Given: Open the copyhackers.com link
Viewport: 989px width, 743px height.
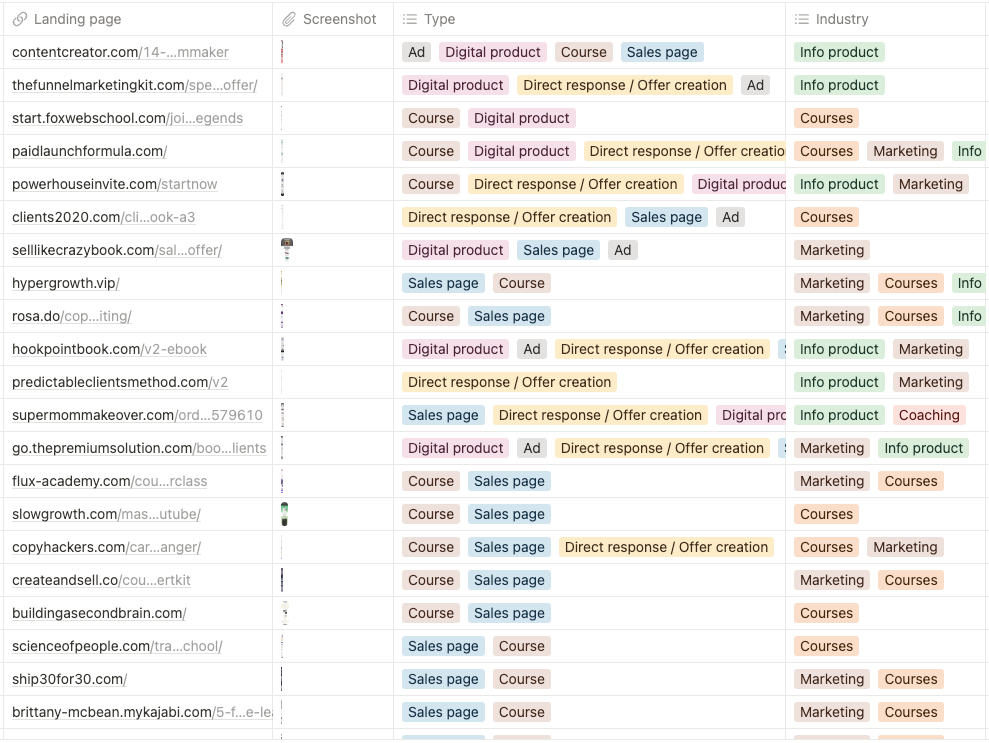Looking at the screenshot, I should [x=107, y=547].
